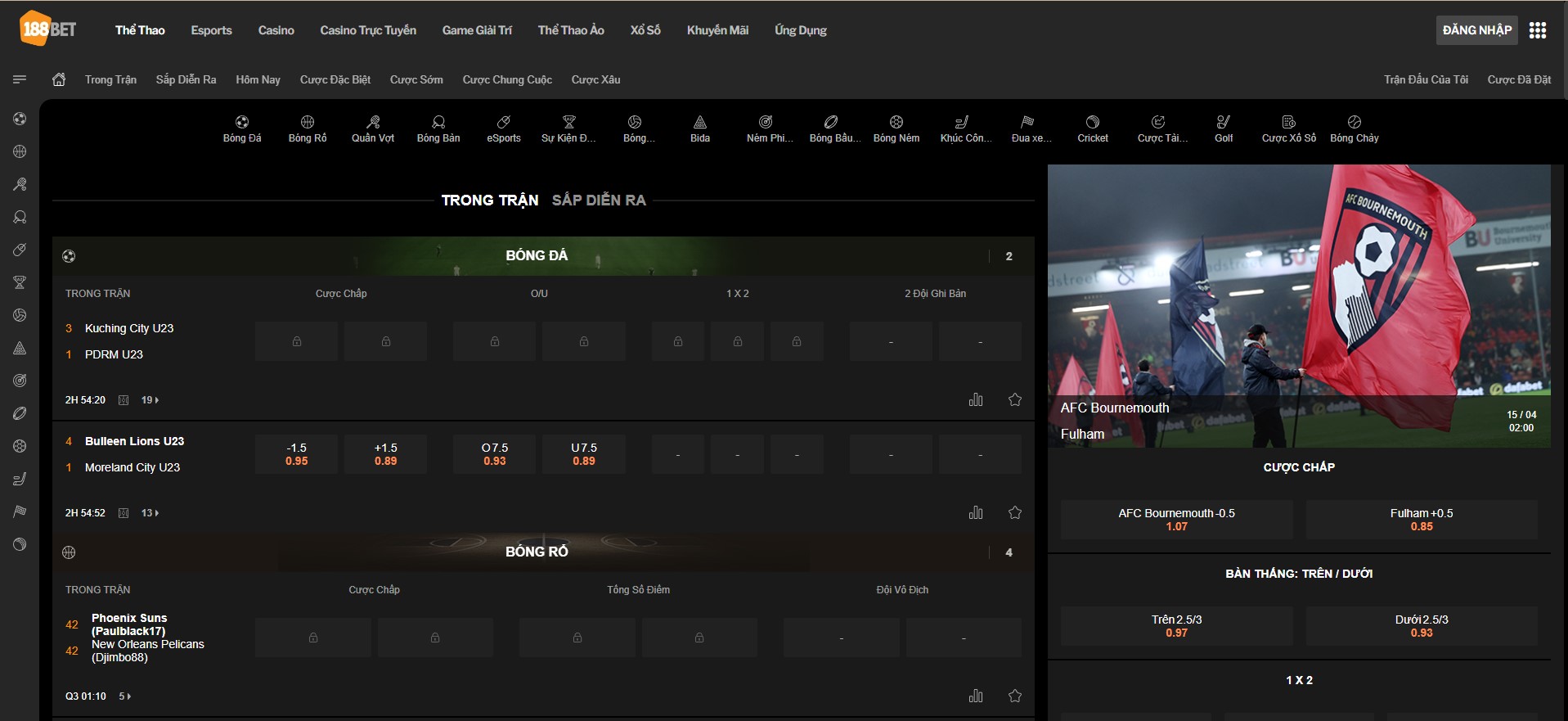Switch to the Trong Trận heading tab
The image size is (1568, 721).
(x=490, y=200)
